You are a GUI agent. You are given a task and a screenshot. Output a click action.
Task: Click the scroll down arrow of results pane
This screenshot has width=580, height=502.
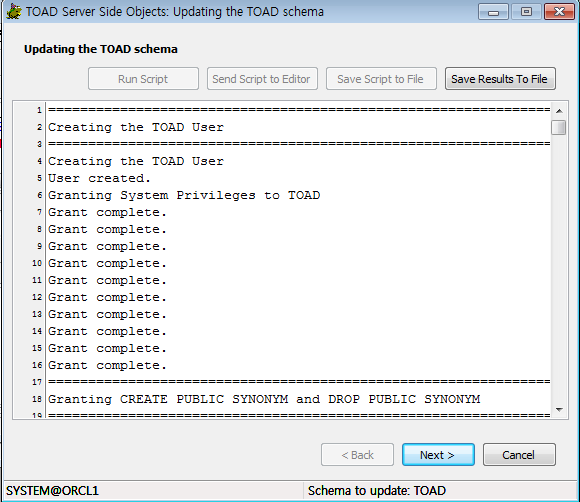pyautogui.click(x=559, y=410)
